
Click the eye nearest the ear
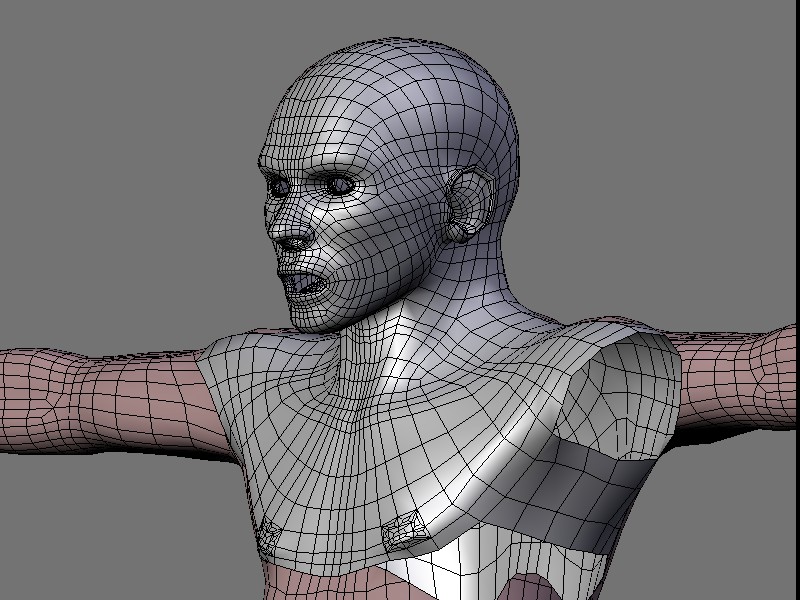[340, 185]
